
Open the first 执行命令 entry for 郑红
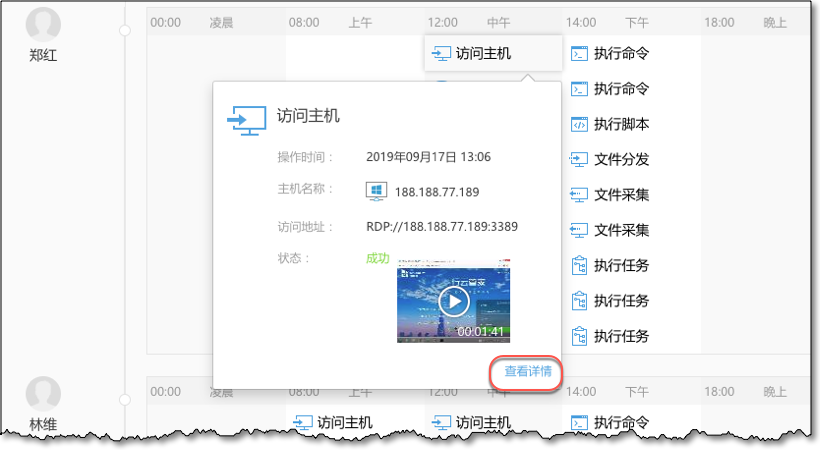coord(610,53)
